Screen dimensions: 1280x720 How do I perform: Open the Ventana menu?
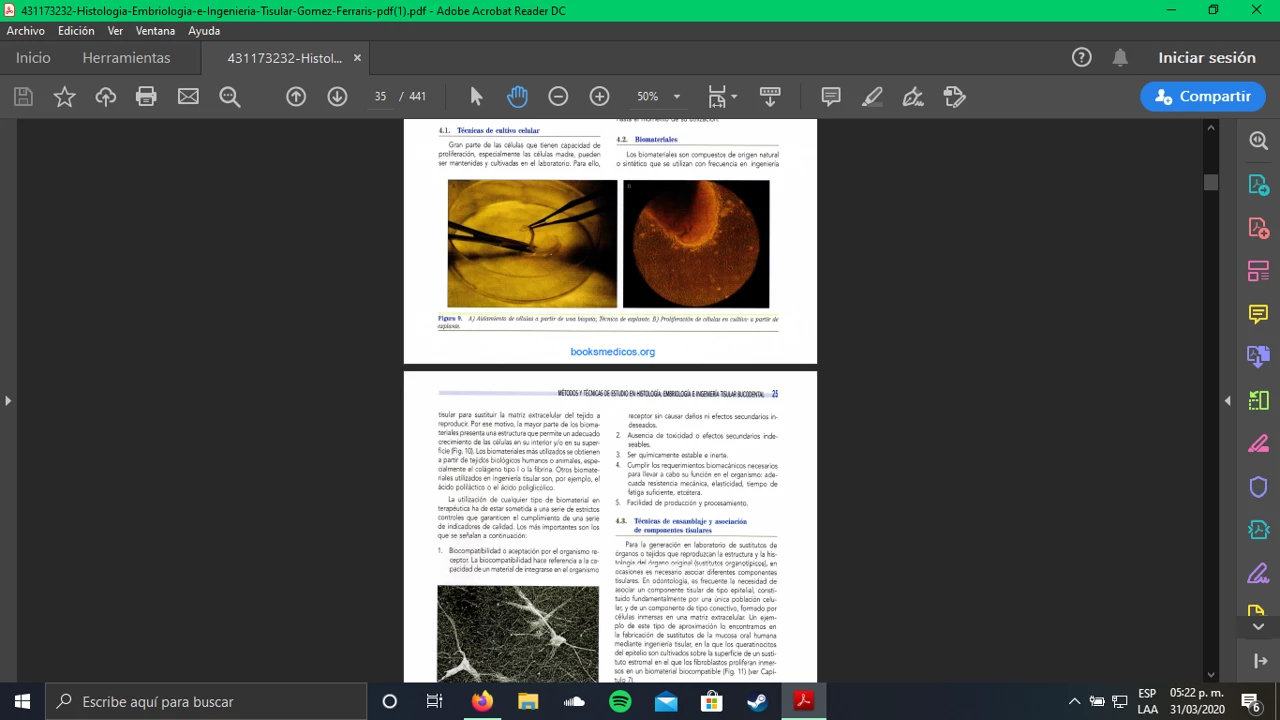[155, 31]
